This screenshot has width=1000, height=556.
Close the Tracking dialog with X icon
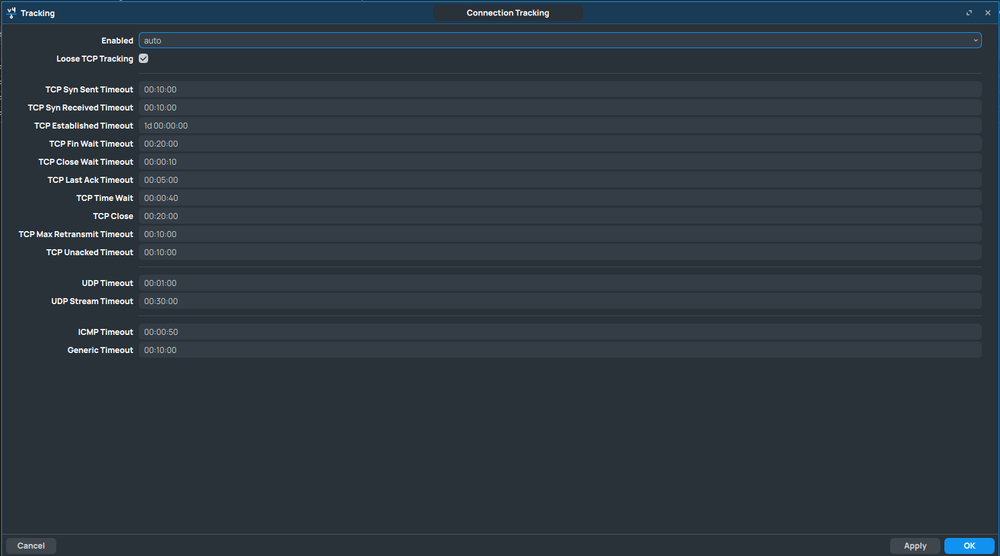[x=987, y=13]
